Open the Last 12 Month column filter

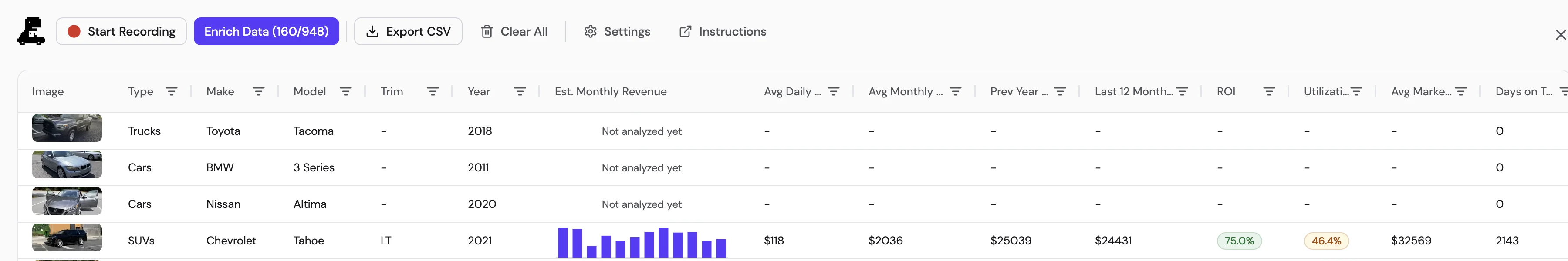click(x=1182, y=91)
